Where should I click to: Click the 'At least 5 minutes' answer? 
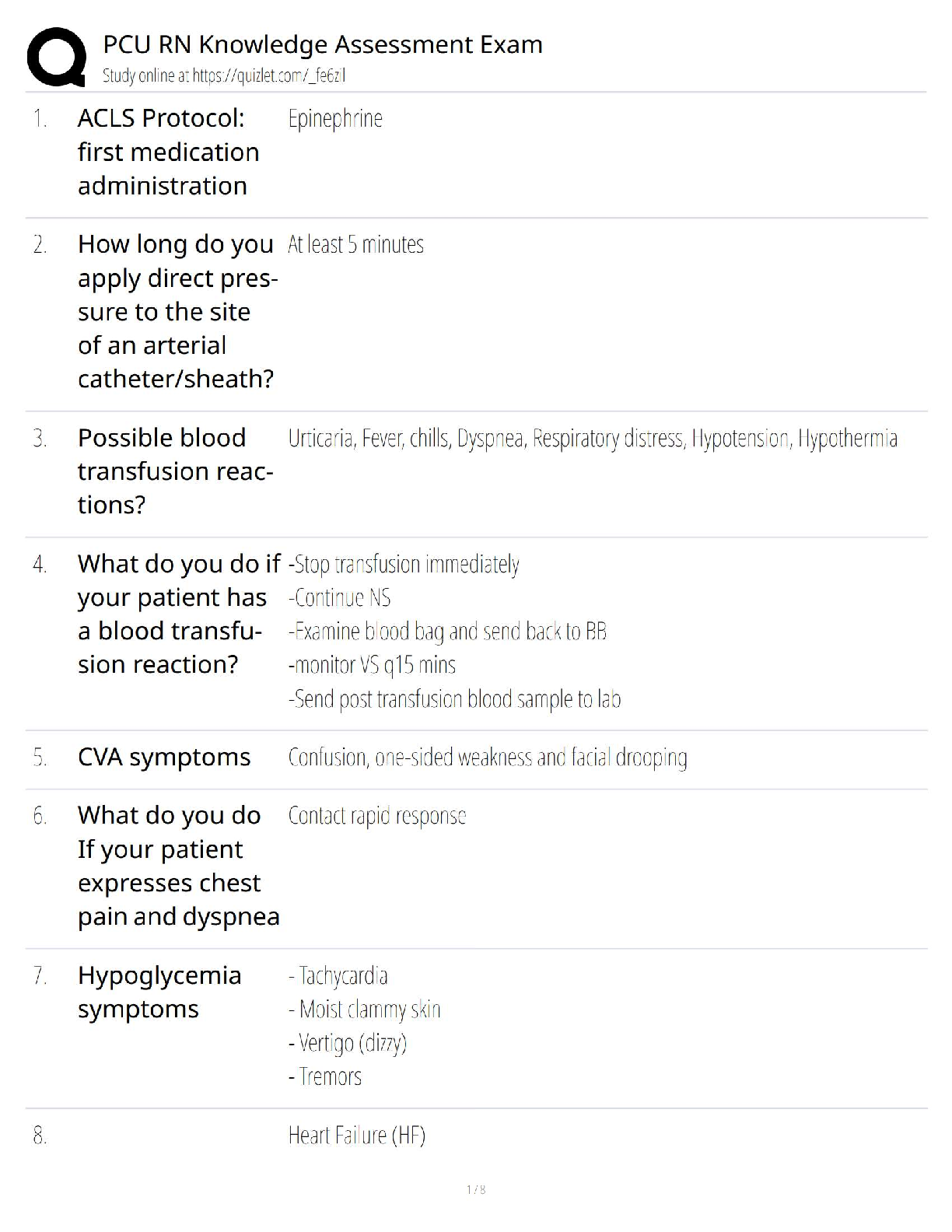click(355, 245)
